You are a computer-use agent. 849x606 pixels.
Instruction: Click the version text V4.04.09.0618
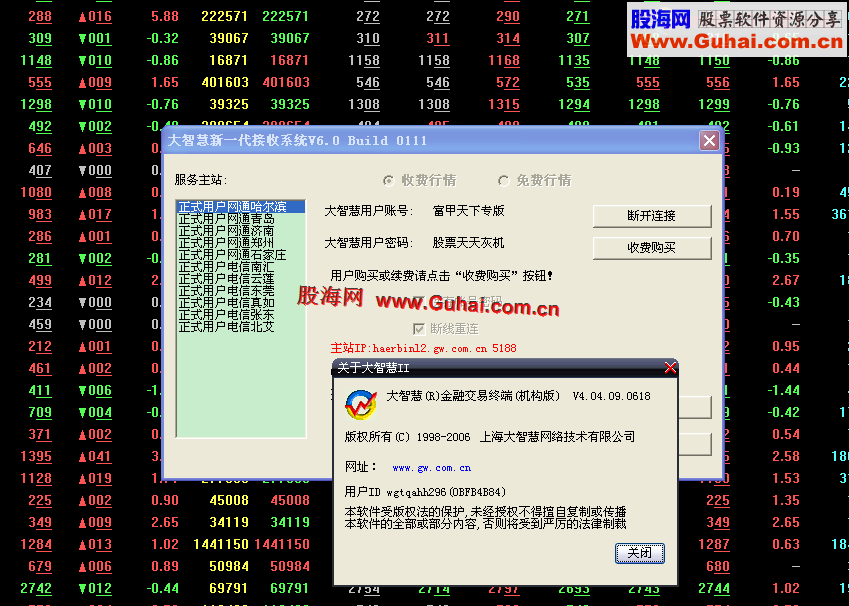pyautogui.click(x=611, y=396)
